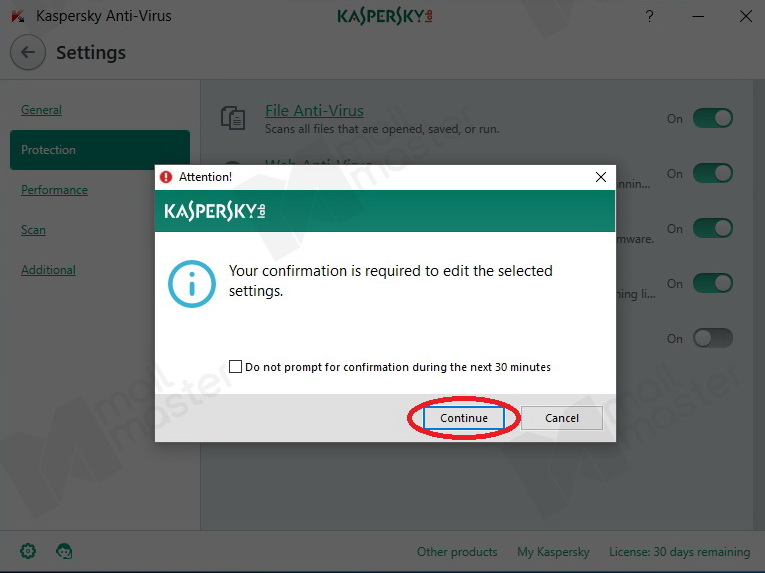Toggle File Anti-Virus switch off

point(713,118)
